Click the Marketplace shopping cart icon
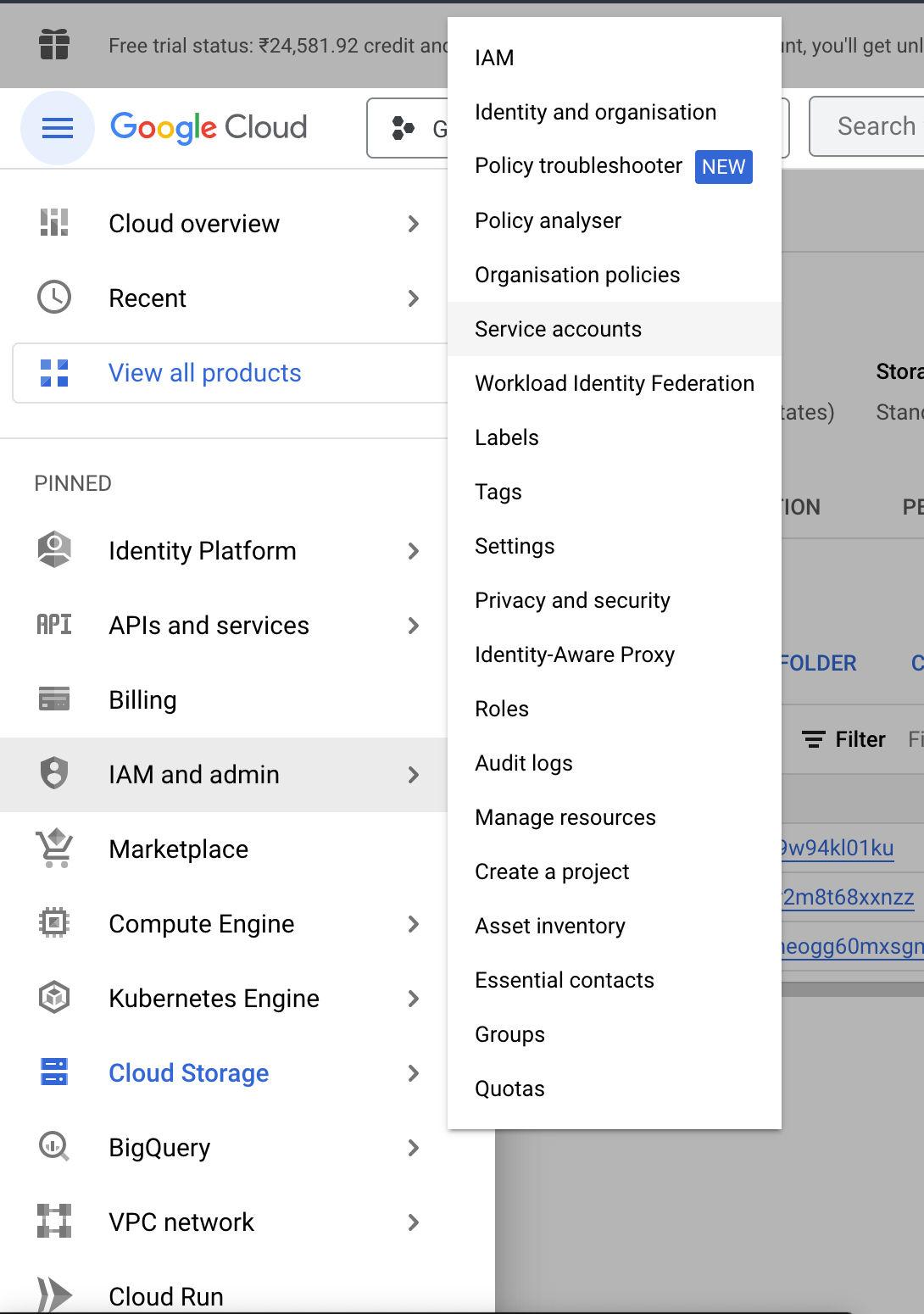Screen dimensions: 924x1314 [x=54, y=849]
